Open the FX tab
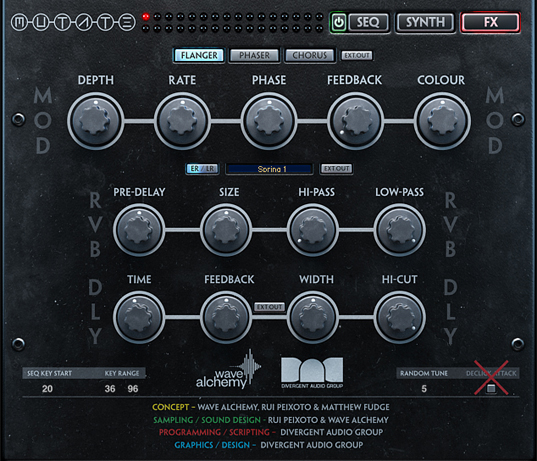The image size is (537, 461). coord(490,23)
